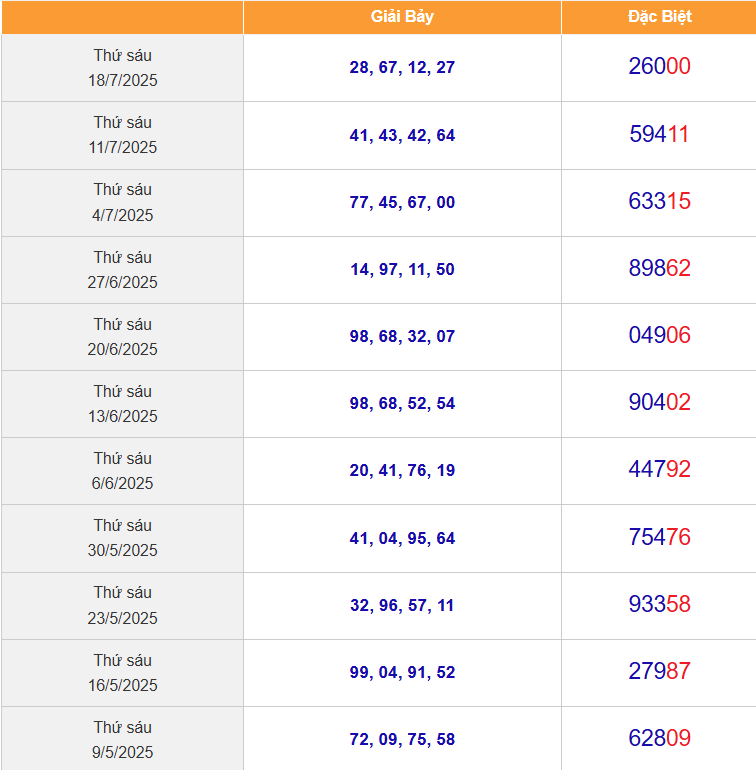Click special prize number 63315
Viewport: 756px width, 770px height.
[659, 201]
